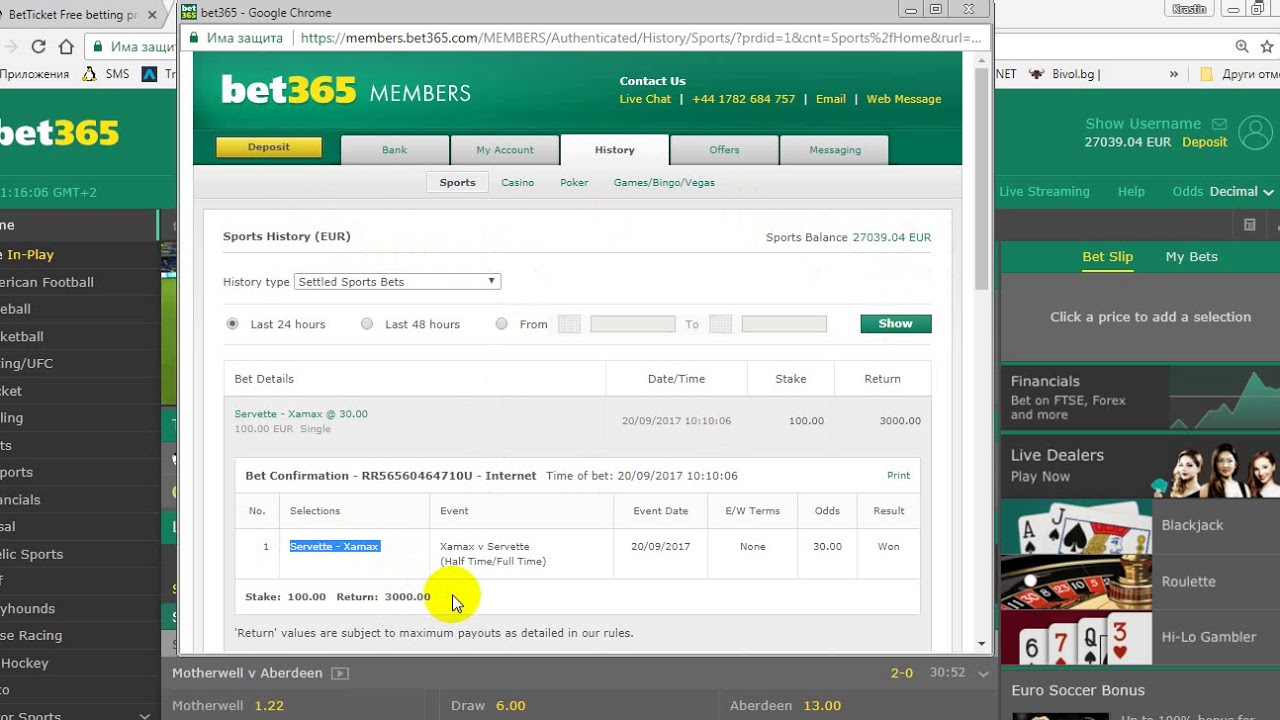Click the calculator icon above bet slip
Screen dimensions: 1280x720
click(x=1249, y=225)
